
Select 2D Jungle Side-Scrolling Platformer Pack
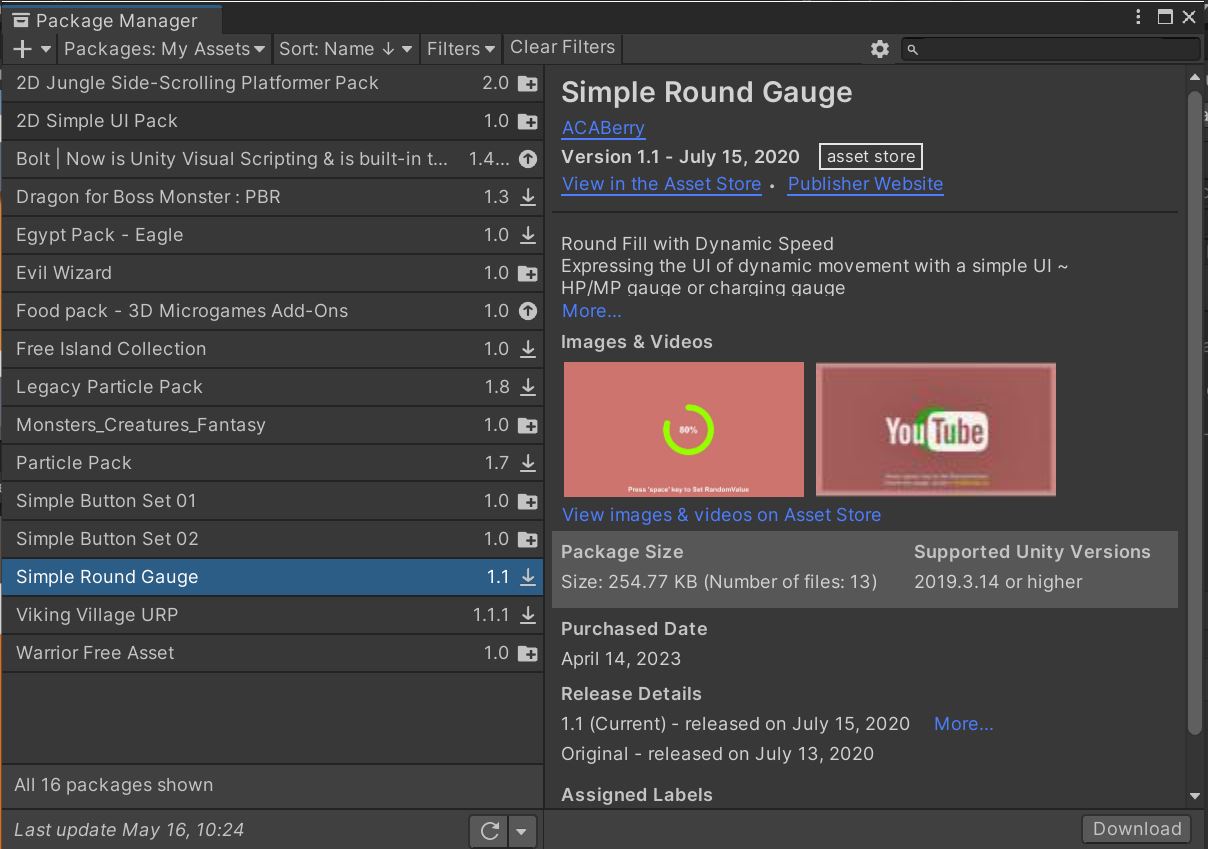[x=272, y=84]
